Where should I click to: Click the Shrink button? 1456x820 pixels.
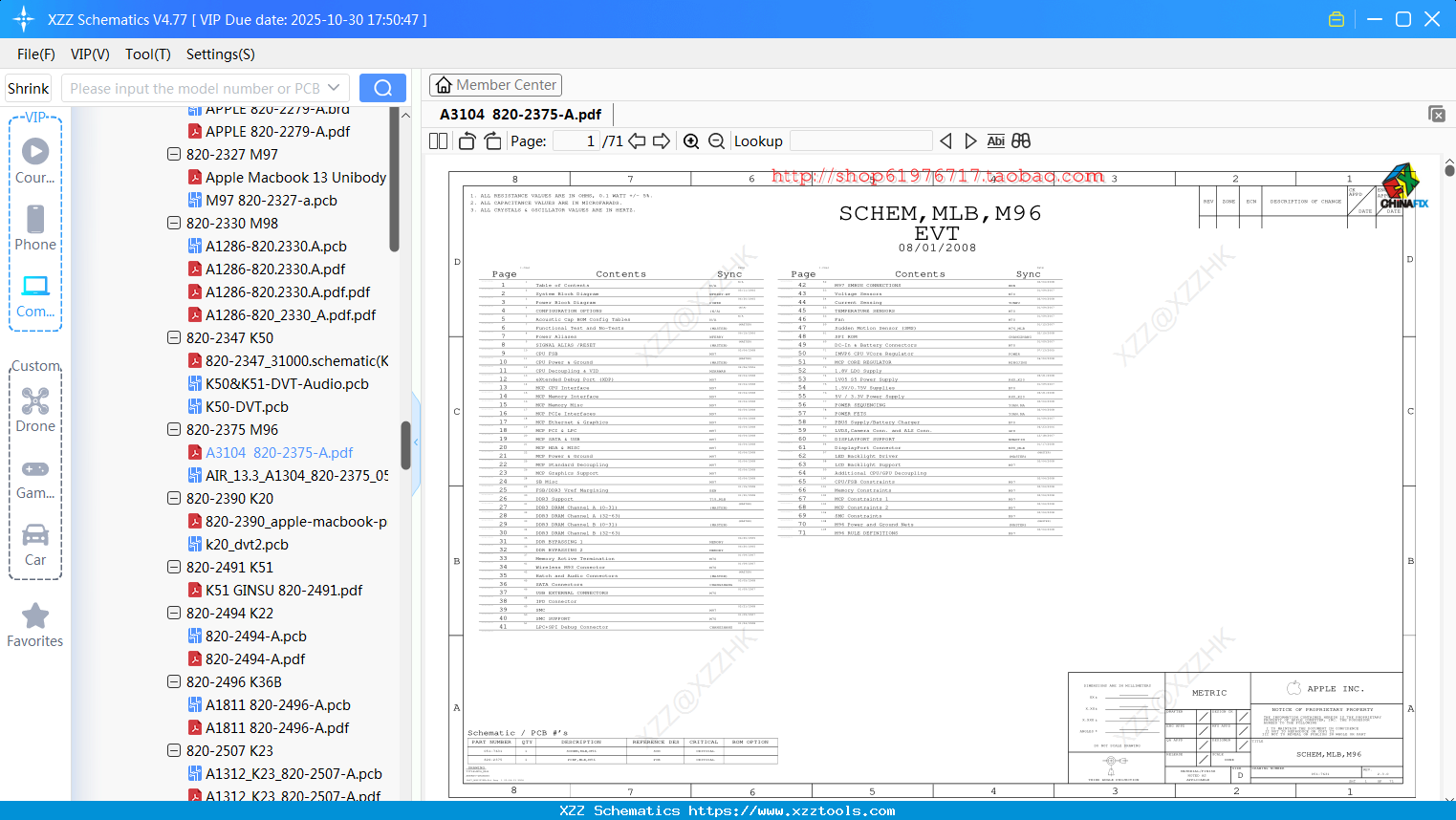point(29,88)
